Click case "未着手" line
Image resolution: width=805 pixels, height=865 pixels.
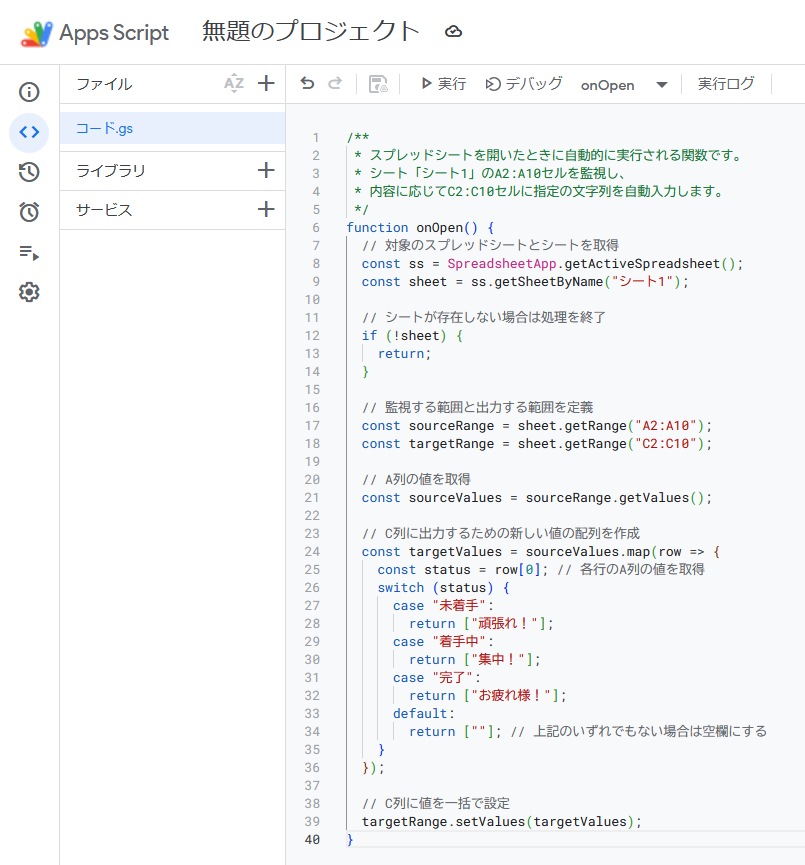click(444, 606)
